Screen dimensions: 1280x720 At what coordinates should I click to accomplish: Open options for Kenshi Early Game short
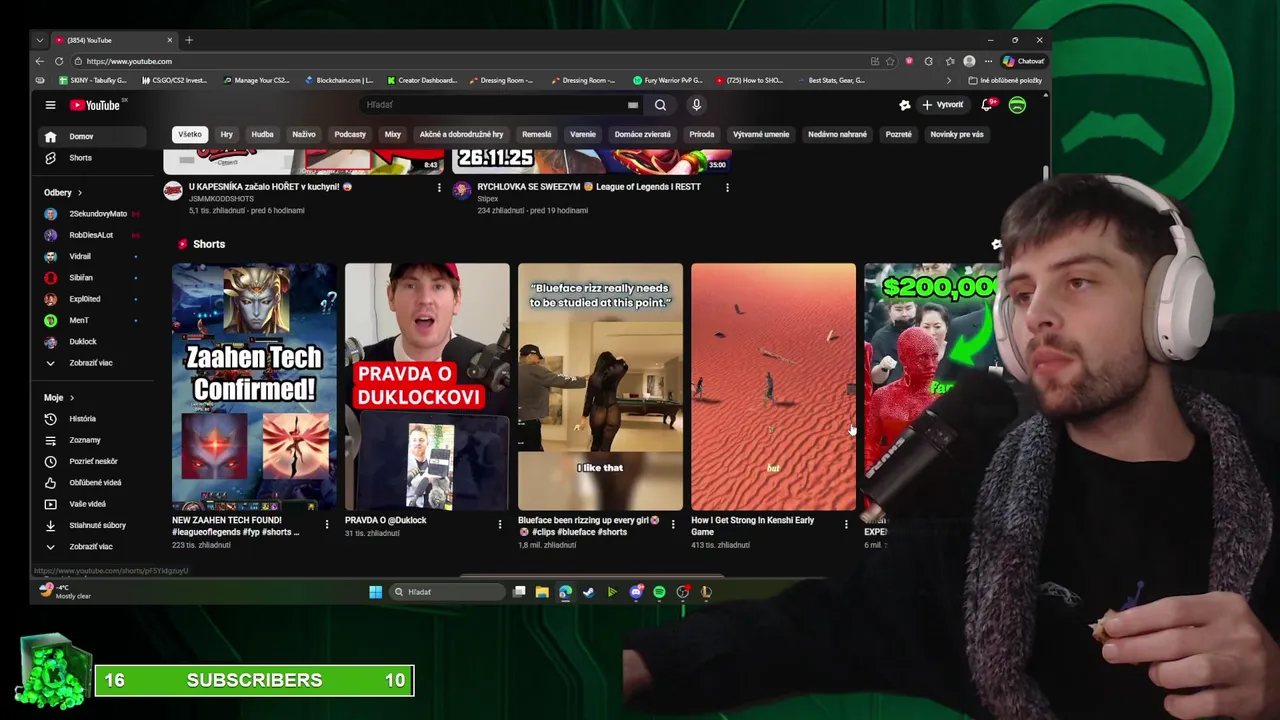tap(846, 524)
